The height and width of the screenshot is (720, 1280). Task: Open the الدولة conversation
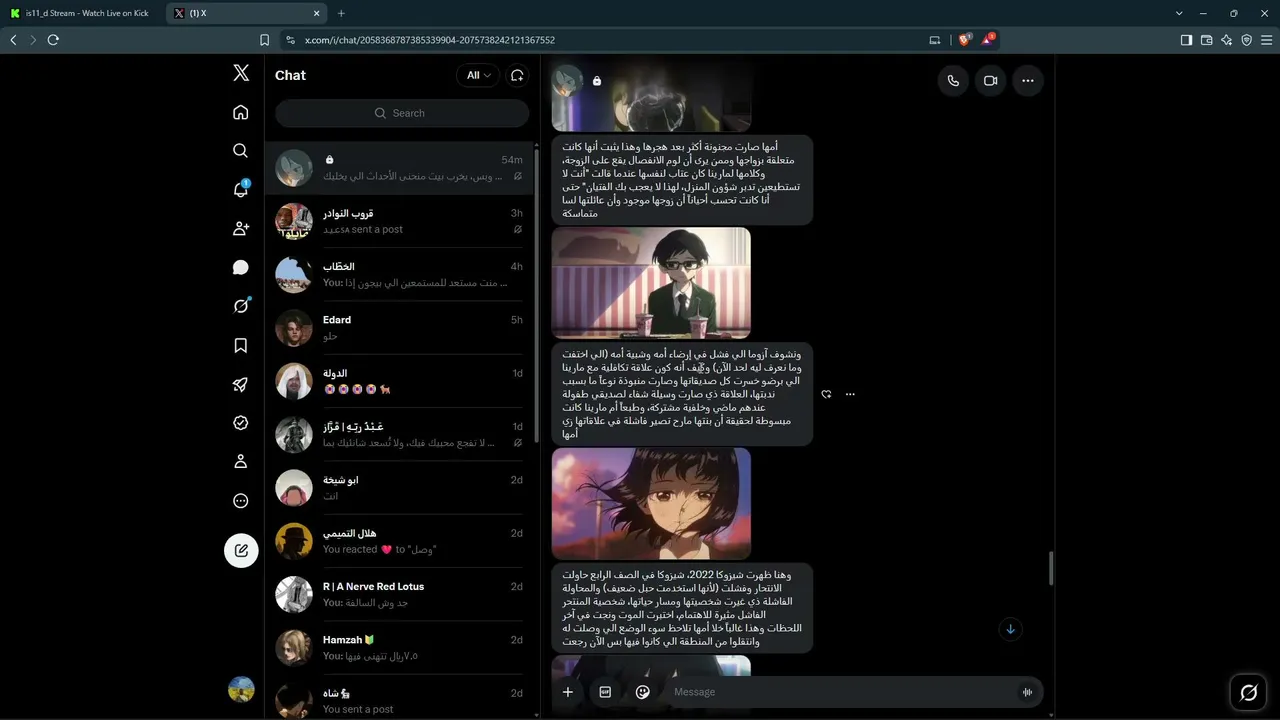(x=400, y=381)
